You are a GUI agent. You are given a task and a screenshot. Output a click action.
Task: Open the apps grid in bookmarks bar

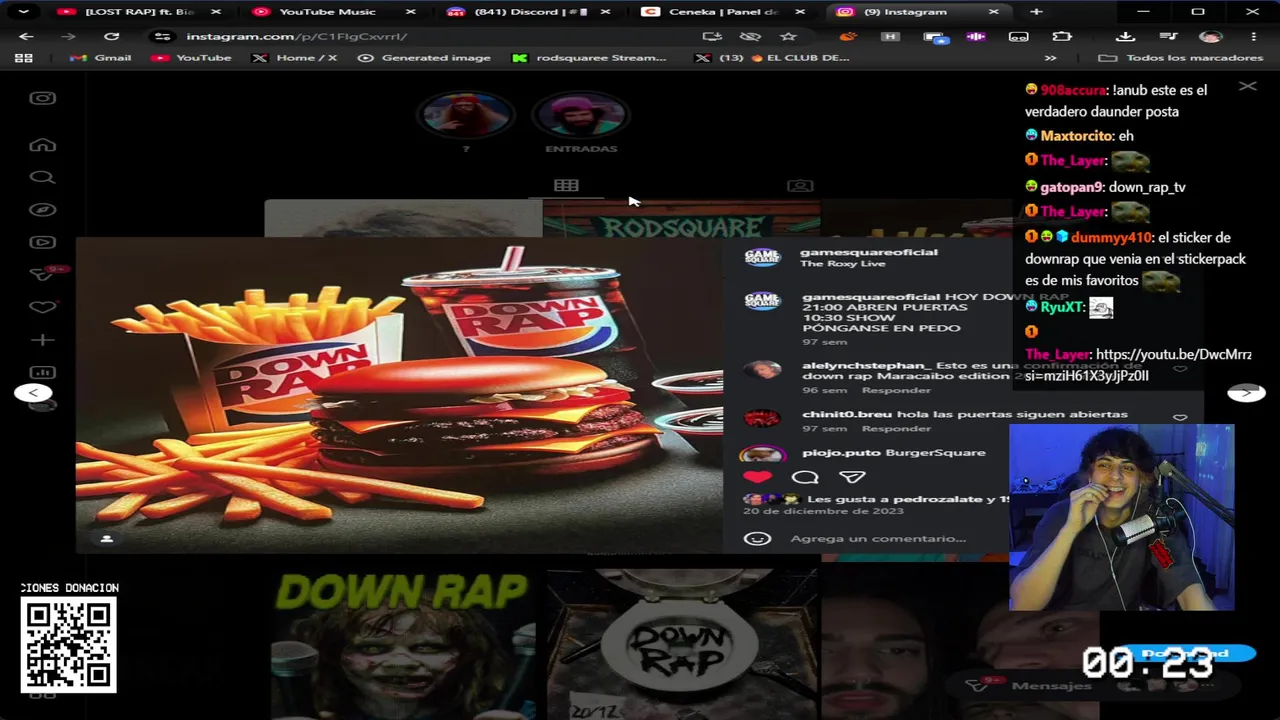tap(24, 58)
